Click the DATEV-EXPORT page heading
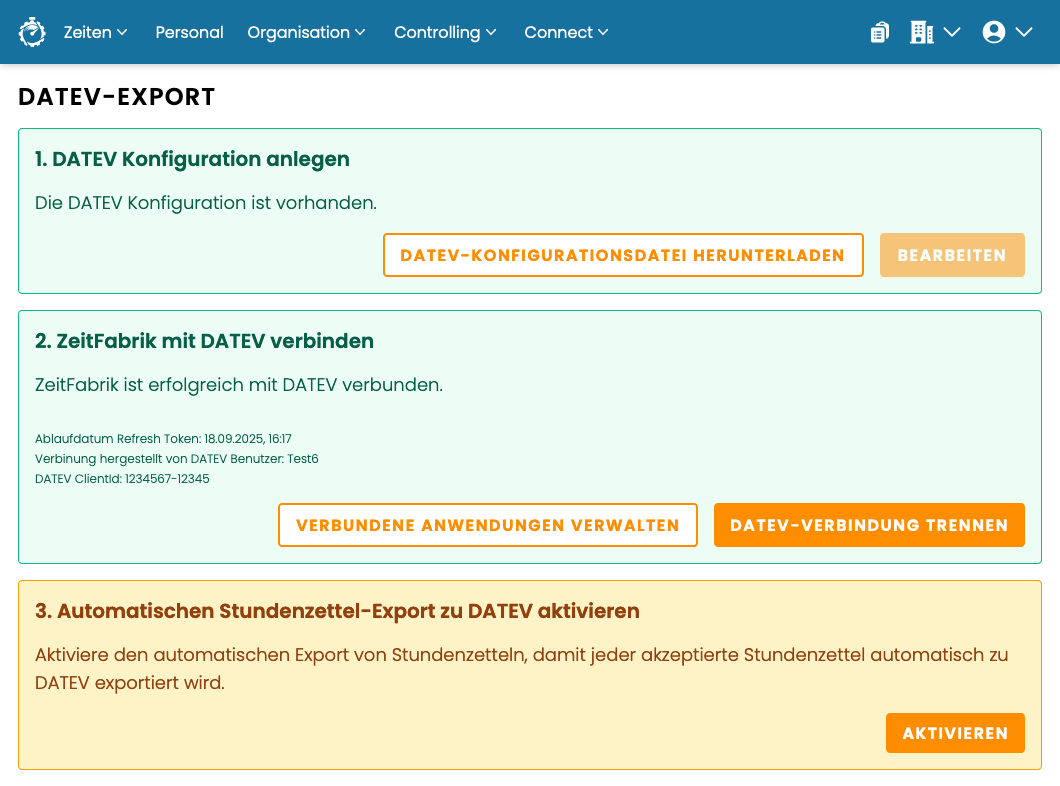Image resolution: width=1060 pixels, height=786 pixels. [116, 97]
